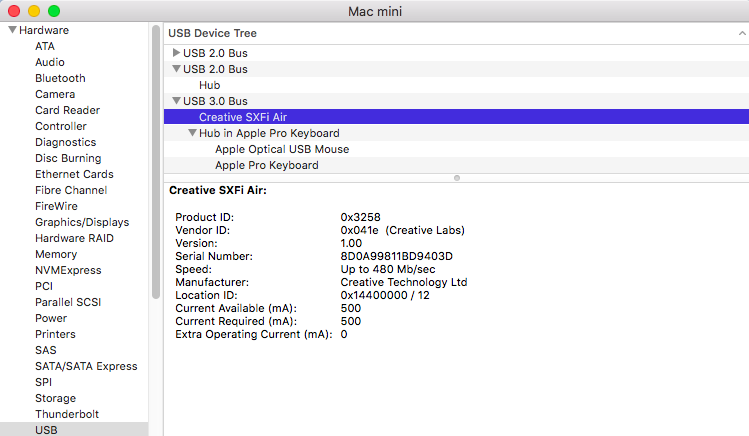
Task: Click the sidebar vertical scrollbar
Action: coord(155,160)
